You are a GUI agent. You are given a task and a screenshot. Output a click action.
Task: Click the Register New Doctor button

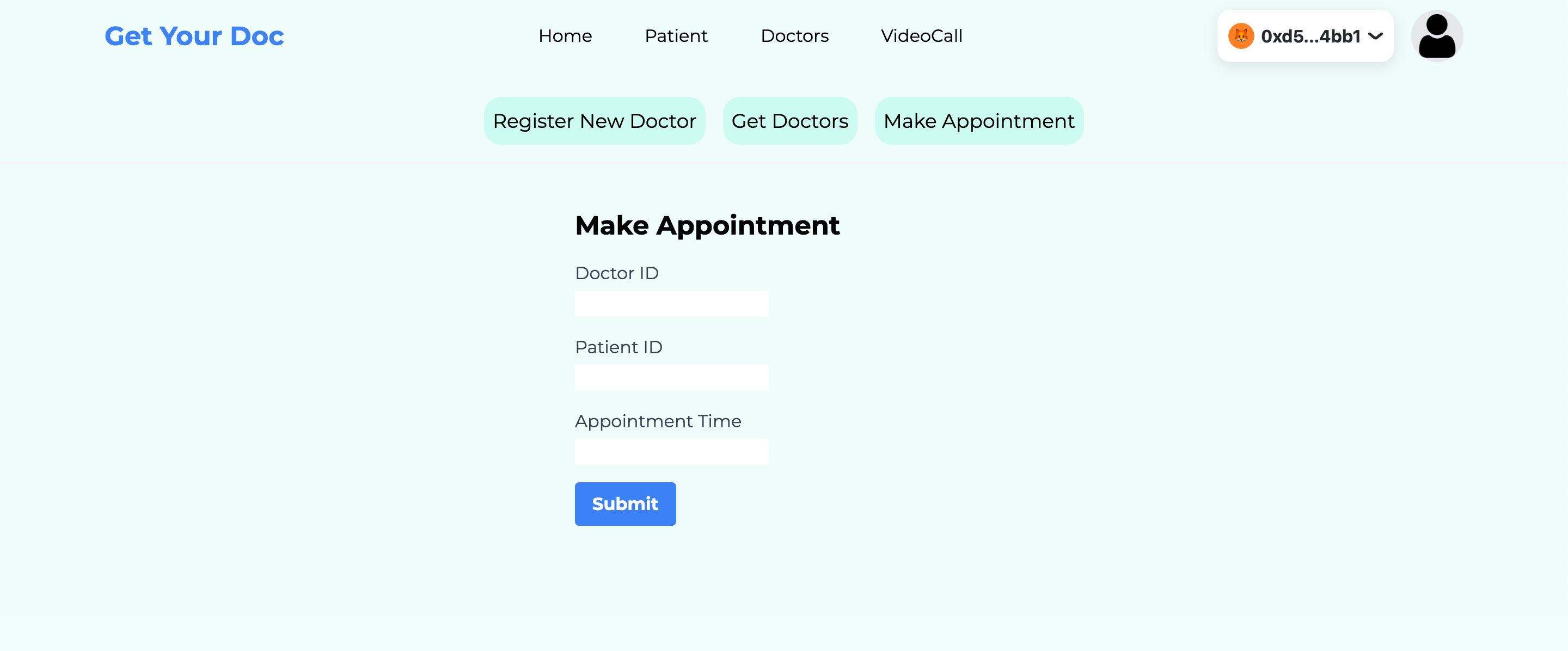(x=594, y=120)
